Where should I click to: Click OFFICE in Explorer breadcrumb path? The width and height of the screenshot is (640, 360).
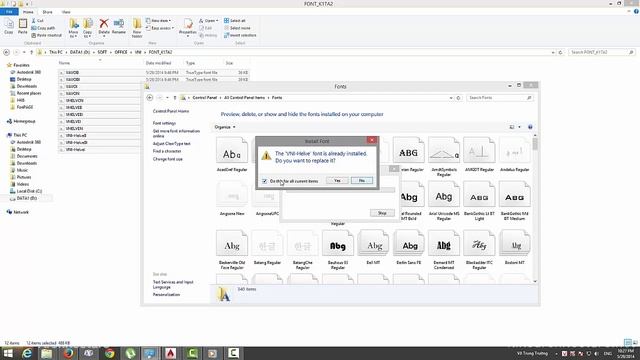[x=121, y=52]
